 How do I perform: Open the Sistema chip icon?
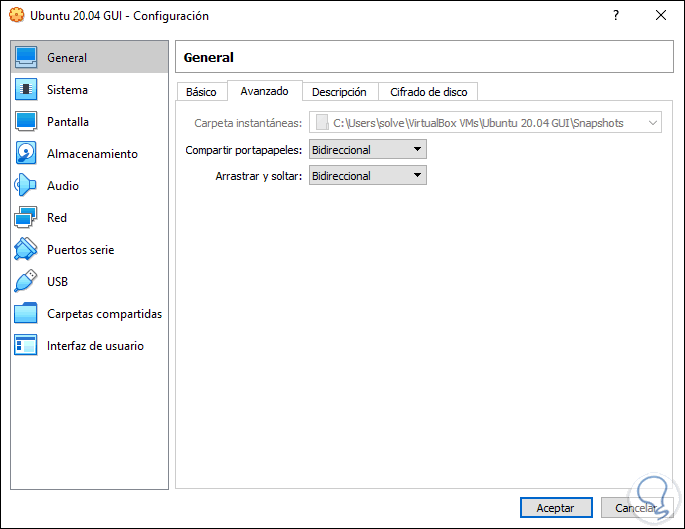(27, 90)
